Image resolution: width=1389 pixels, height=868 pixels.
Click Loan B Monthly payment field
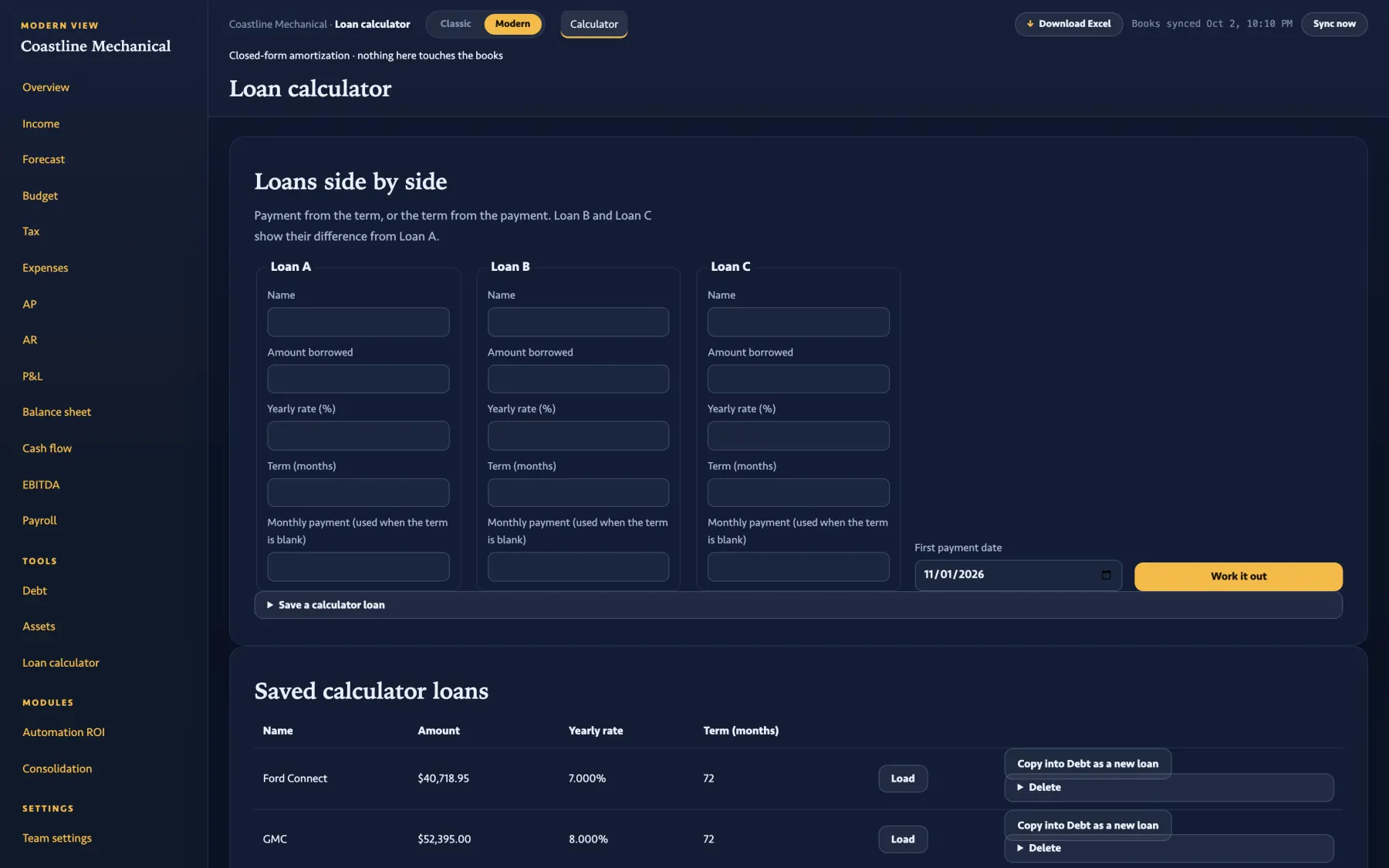pos(578,567)
